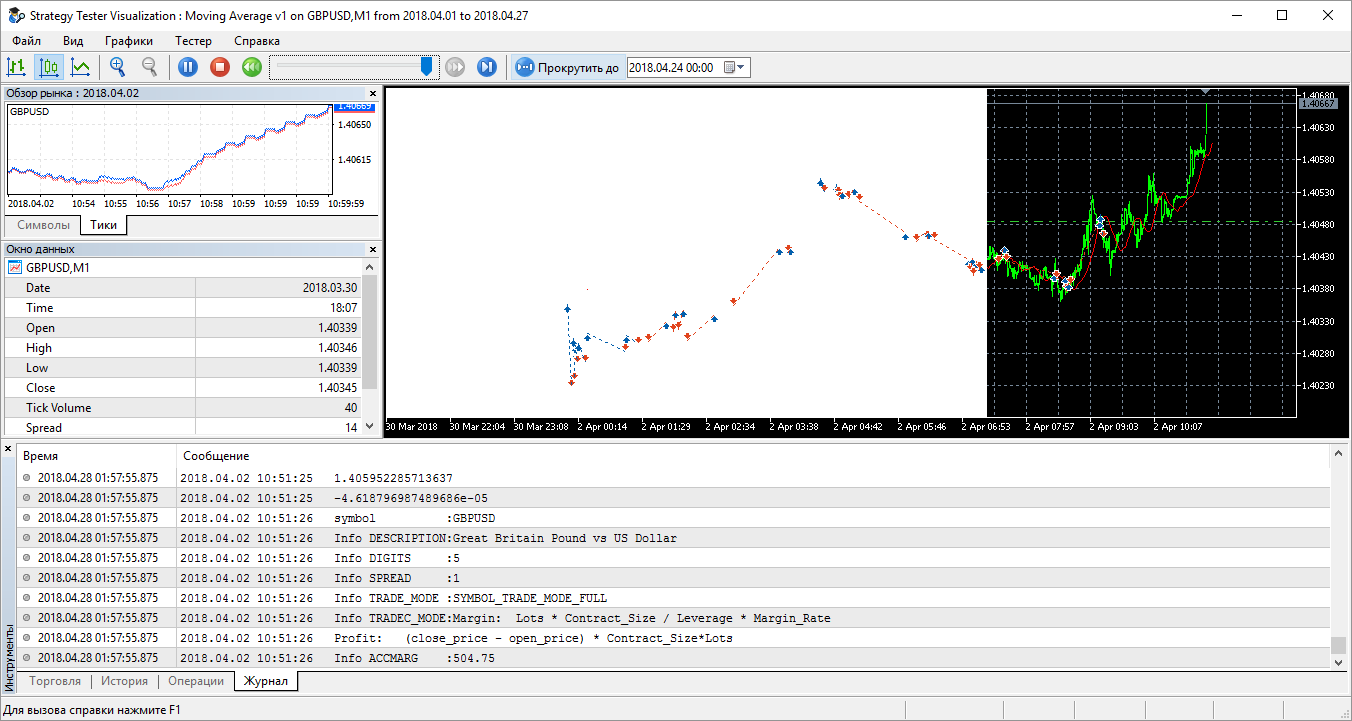The height and width of the screenshot is (721, 1352).
Task: Switch chart to bar chart mode
Action: 16,67
